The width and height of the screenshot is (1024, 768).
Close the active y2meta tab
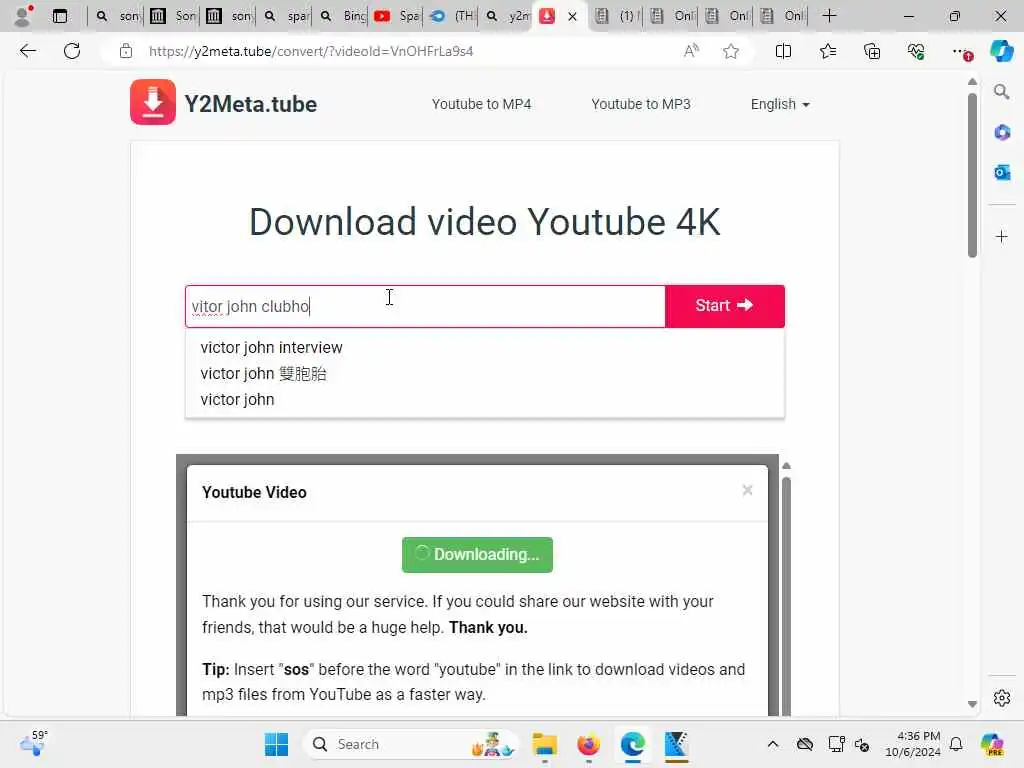coord(573,16)
